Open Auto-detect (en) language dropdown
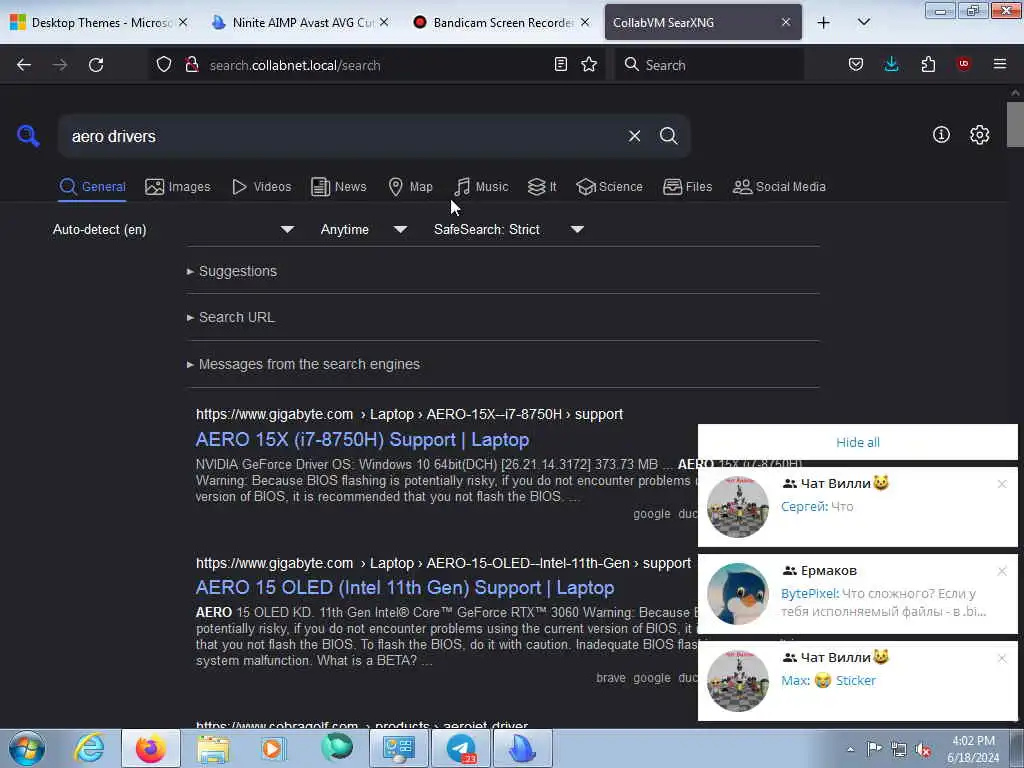Image resolution: width=1024 pixels, height=768 pixels. point(173,229)
